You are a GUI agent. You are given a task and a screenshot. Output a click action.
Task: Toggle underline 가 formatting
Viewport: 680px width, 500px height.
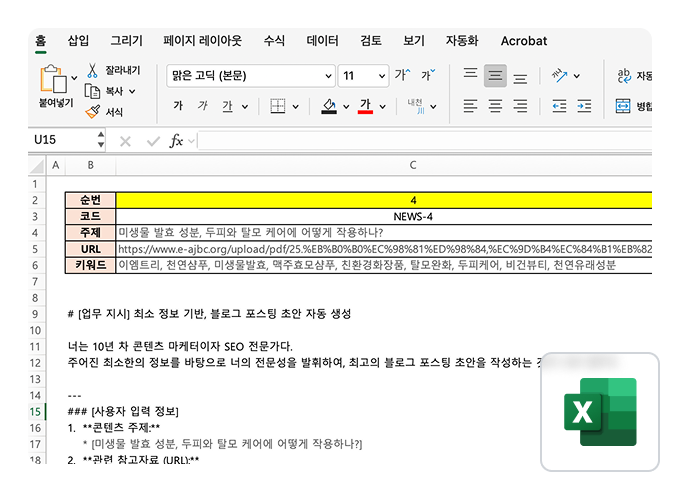tap(227, 106)
